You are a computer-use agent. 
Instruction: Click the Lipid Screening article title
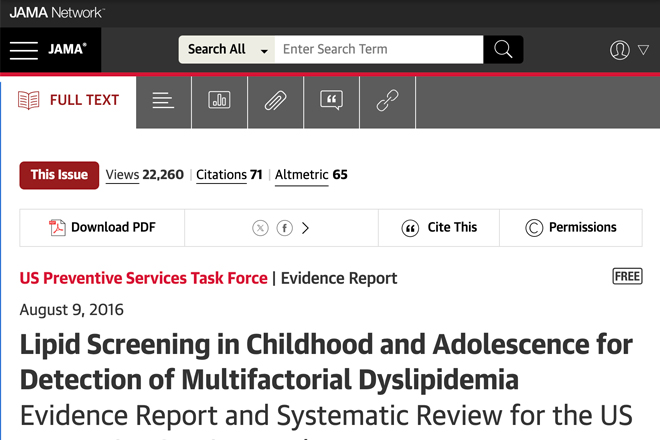pos(326,362)
